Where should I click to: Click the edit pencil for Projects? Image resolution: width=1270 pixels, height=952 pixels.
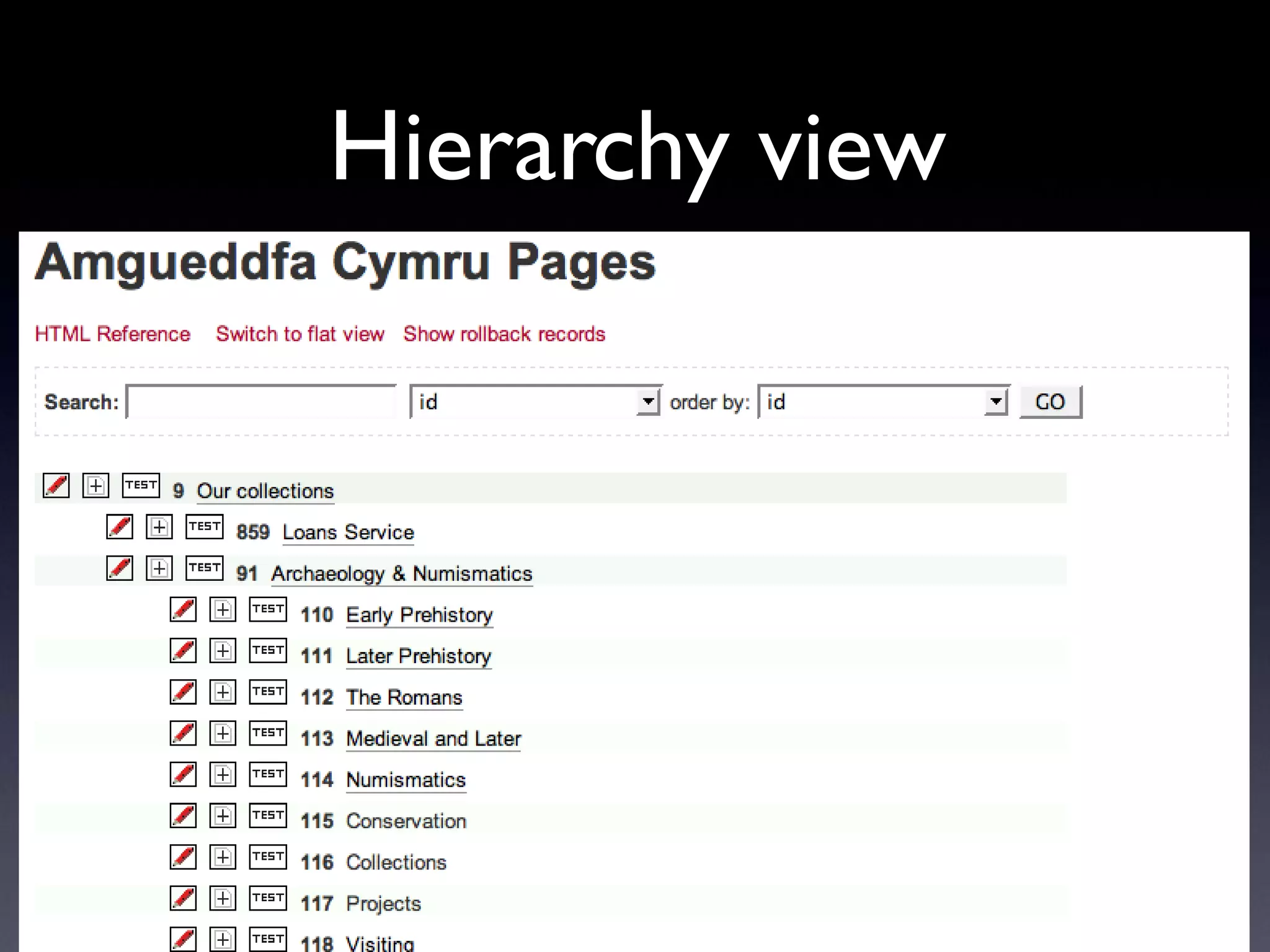(183, 898)
